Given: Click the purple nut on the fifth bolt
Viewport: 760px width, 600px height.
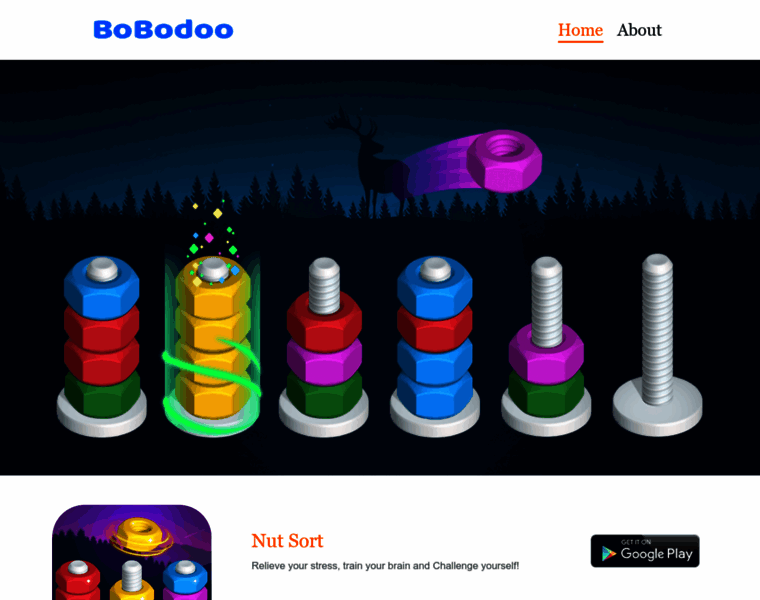Looking at the screenshot, I should tap(546, 356).
